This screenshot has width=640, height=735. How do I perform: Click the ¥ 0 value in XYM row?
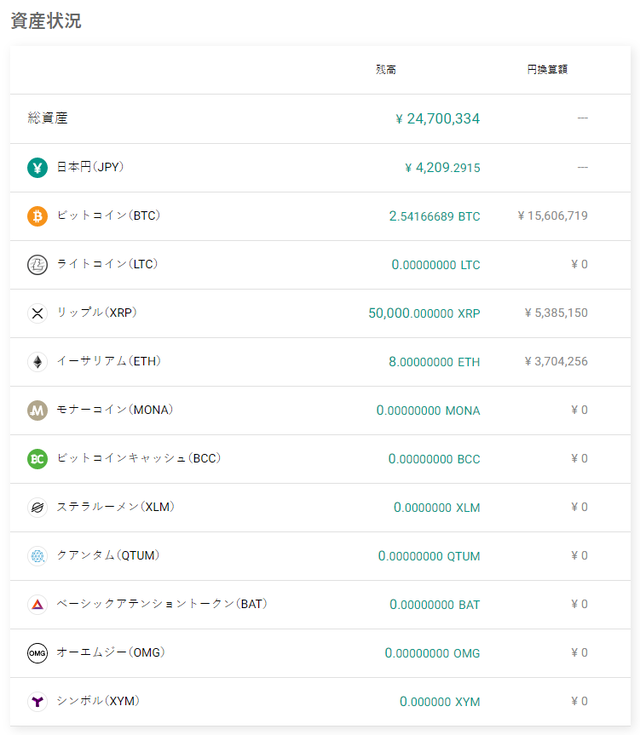coord(580,701)
